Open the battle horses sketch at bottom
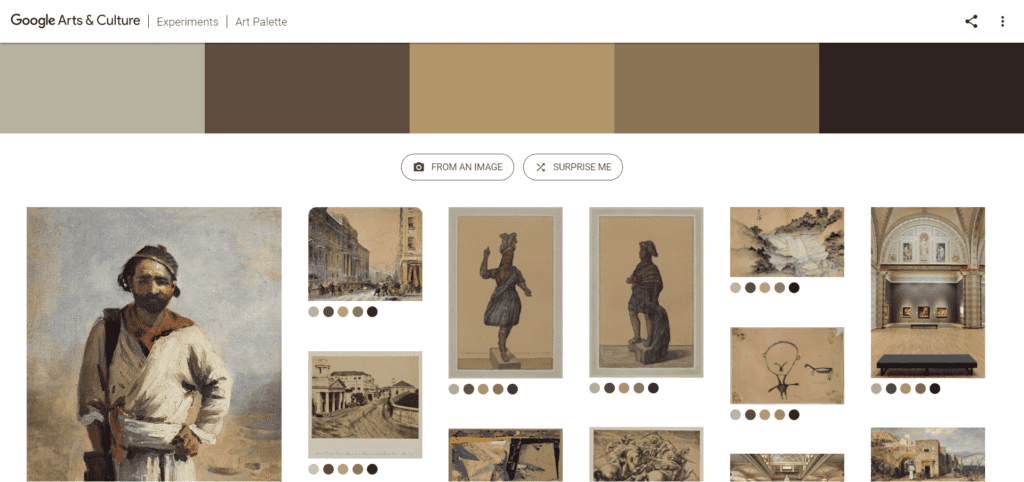Screen dimensions: 1024x482 coord(646,455)
